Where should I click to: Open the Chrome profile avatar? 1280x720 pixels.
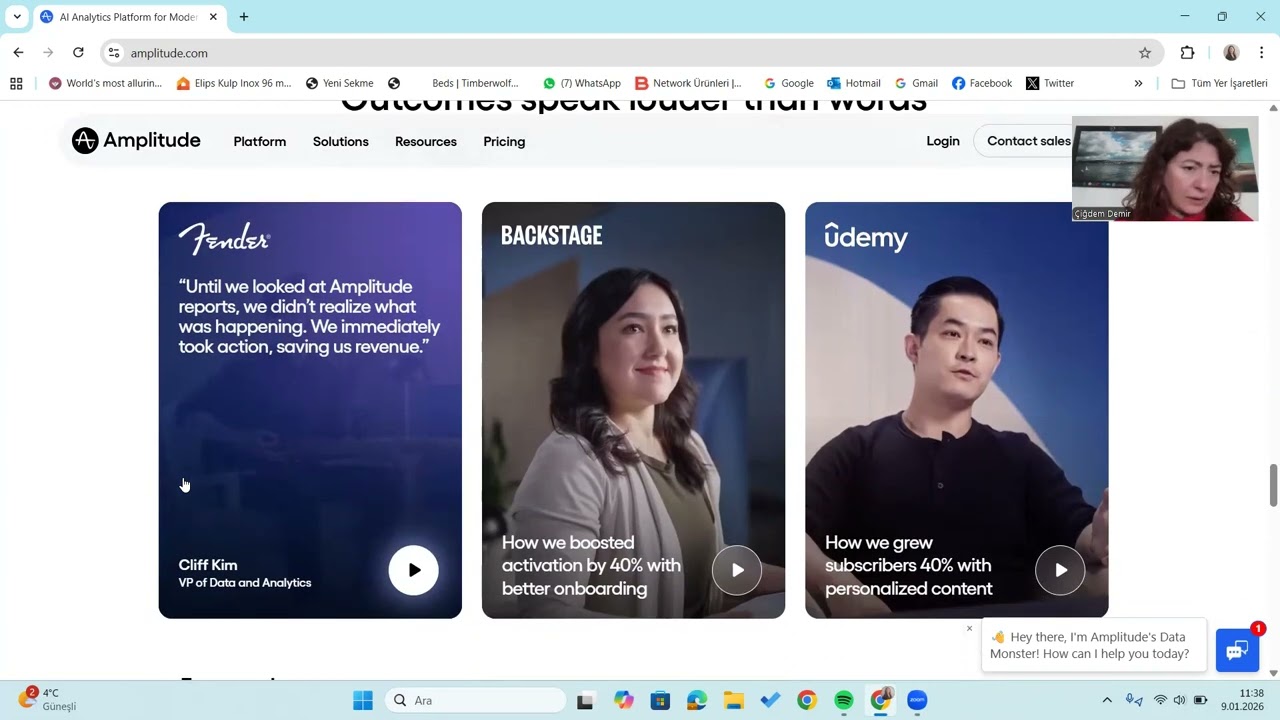(x=1231, y=53)
